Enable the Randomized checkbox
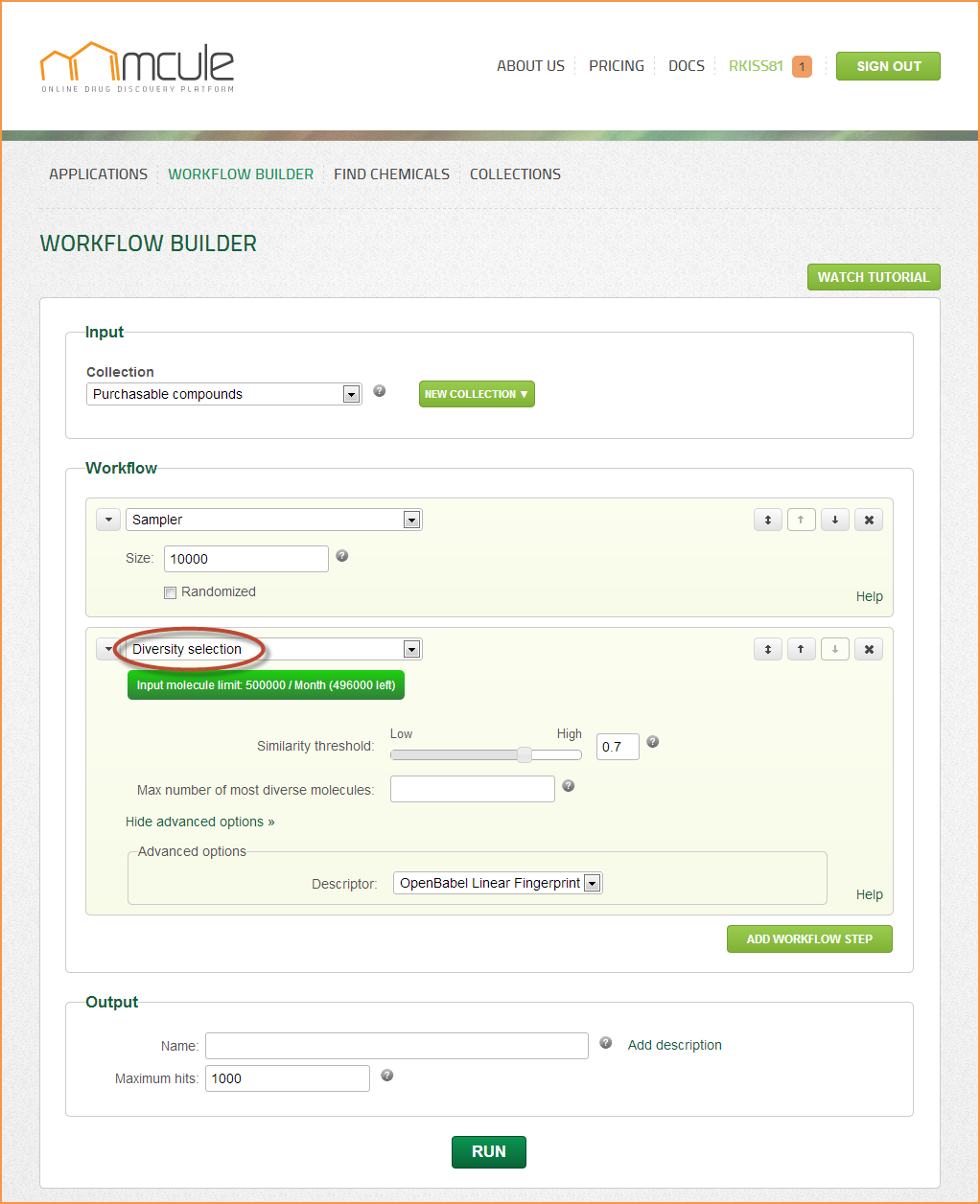The height and width of the screenshot is (1204, 980). click(171, 592)
